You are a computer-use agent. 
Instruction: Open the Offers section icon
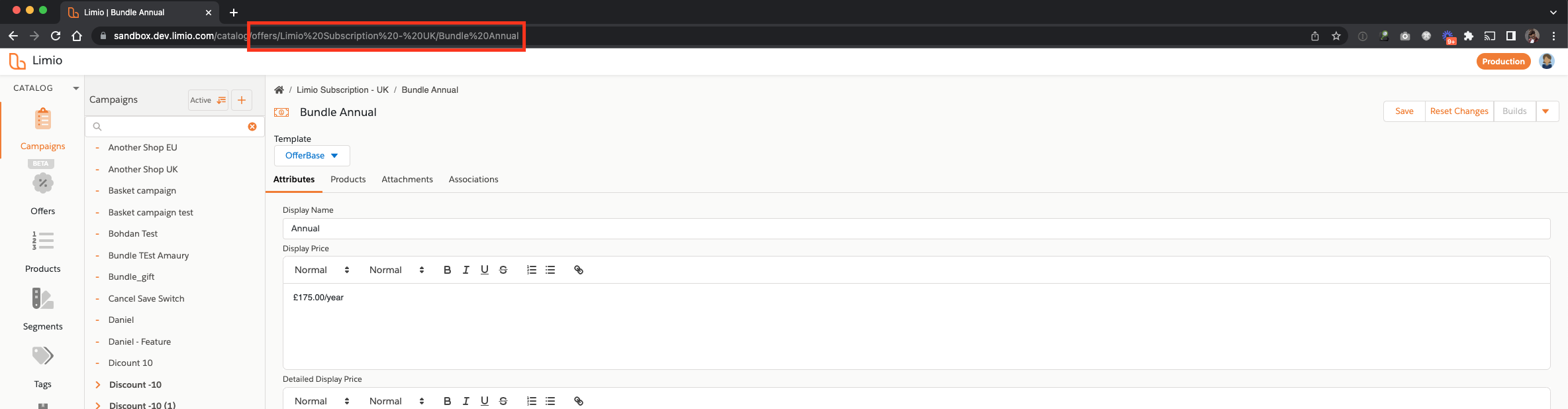point(42,183)
